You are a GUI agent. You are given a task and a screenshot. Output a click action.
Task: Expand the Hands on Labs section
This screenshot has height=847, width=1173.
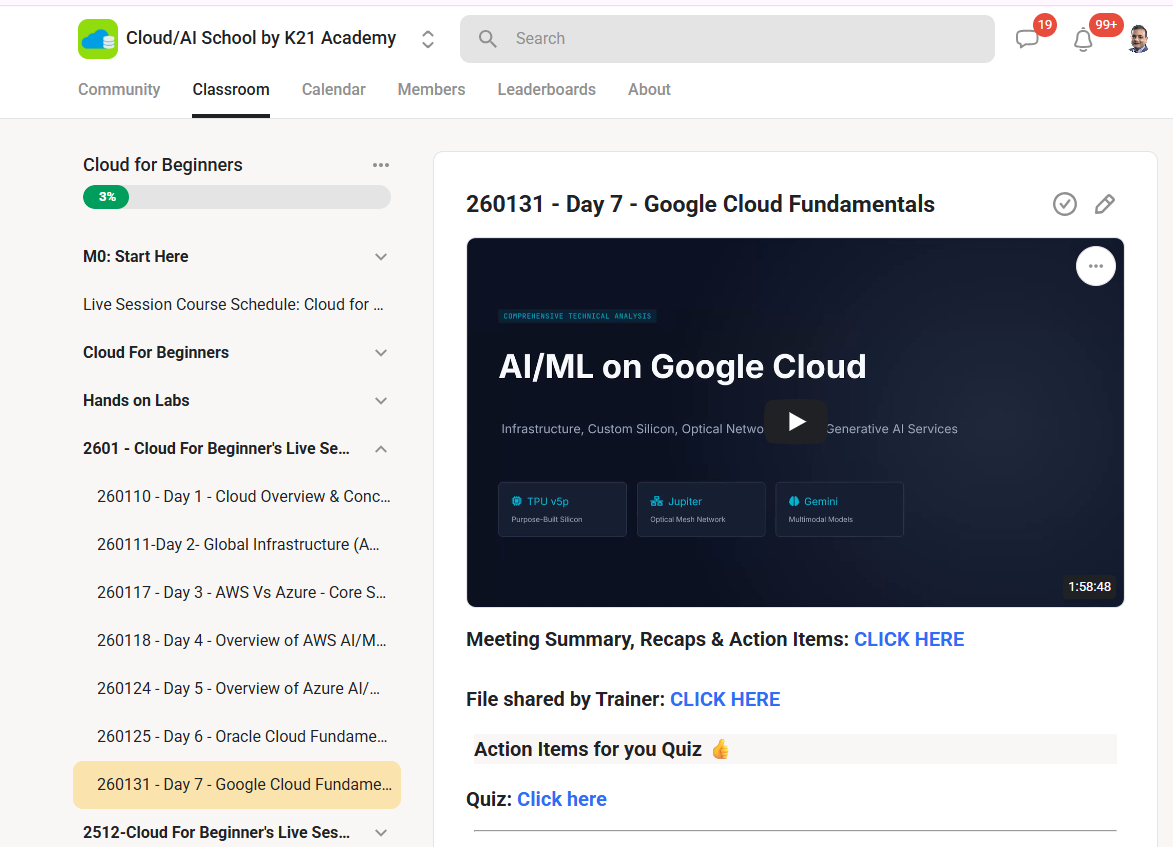point(381,401)
